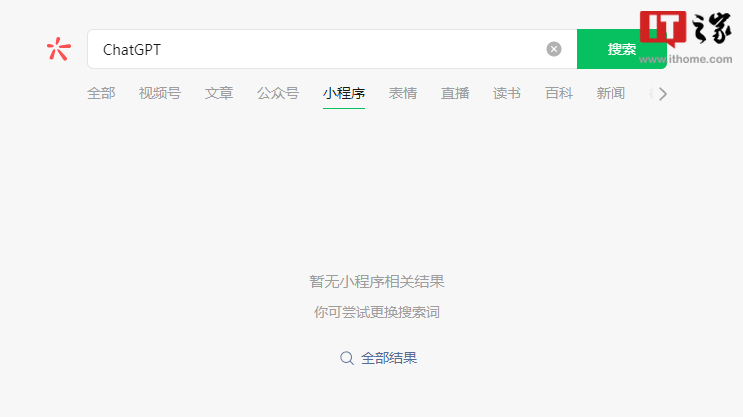Click the 你可尝试更换搜索词 hint text
The height and width of the screenshot is (417, 743).
[377, 312]
